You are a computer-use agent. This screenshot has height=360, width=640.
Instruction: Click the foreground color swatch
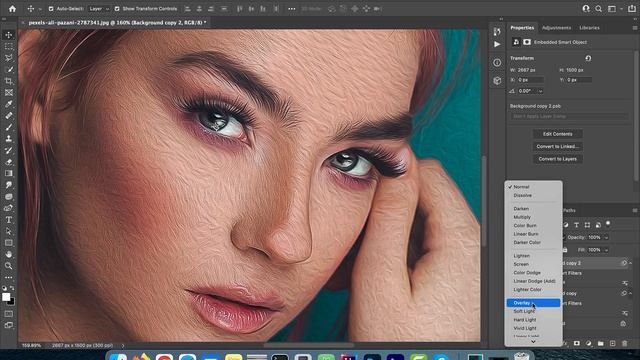click(6, 297)
